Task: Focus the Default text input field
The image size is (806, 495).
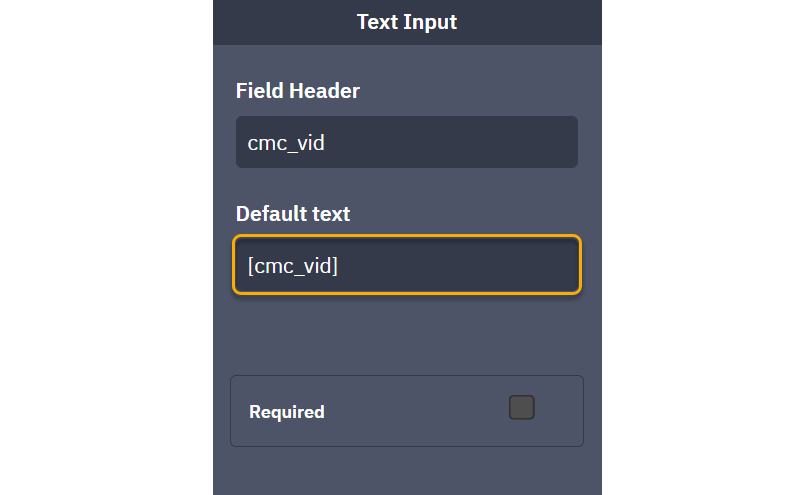Action: (x=406, y=265)
